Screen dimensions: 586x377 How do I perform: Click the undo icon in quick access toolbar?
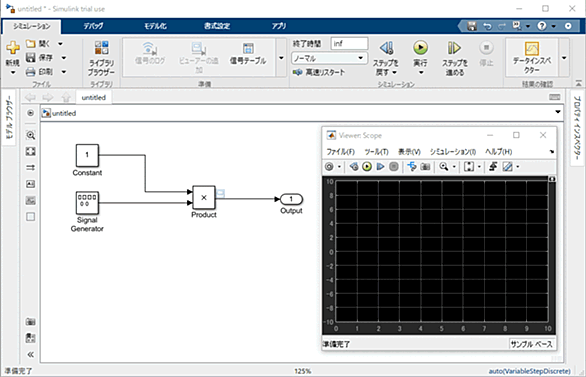pos(487,26)
